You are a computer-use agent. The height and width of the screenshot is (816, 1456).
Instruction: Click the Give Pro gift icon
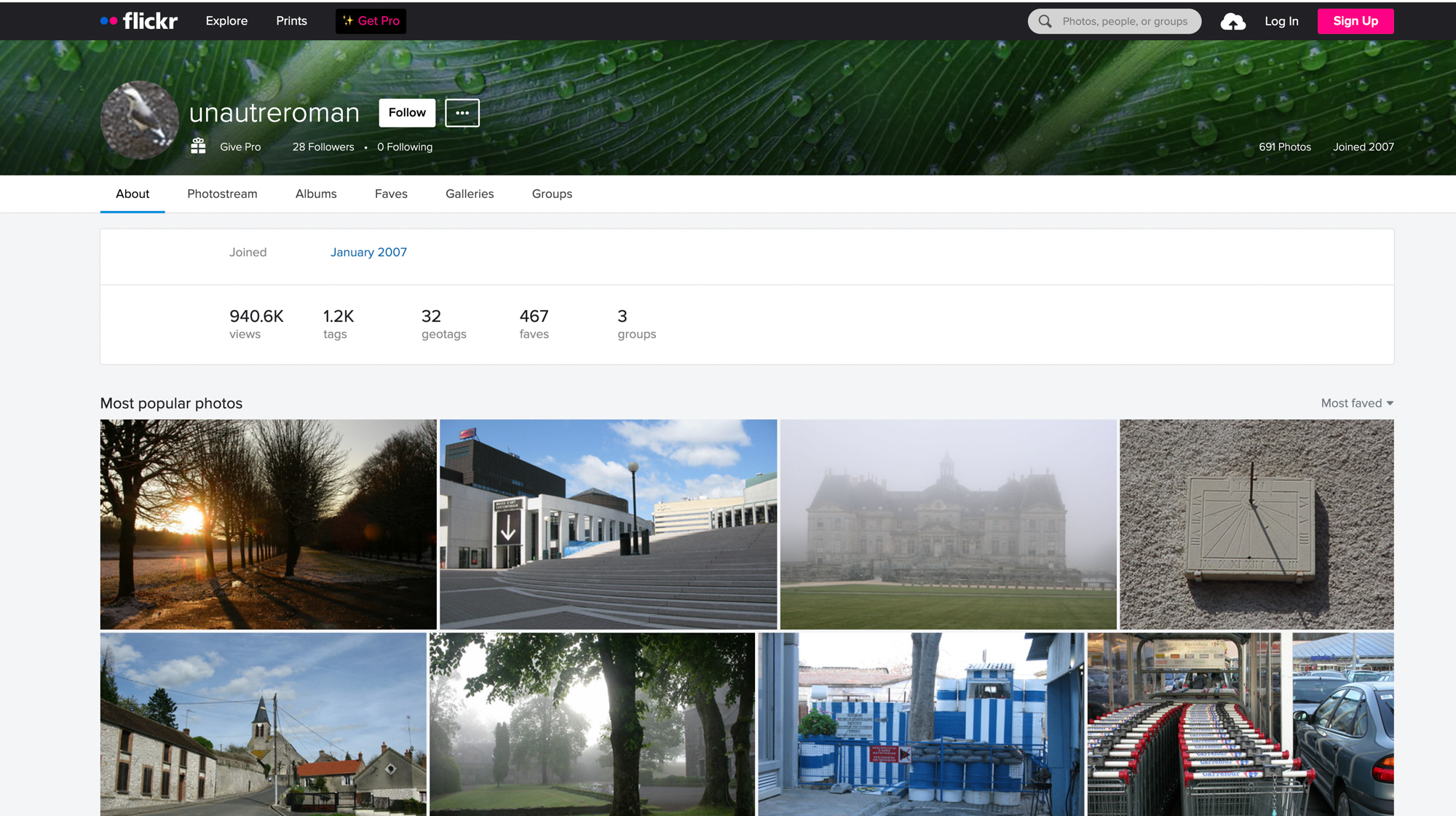point(198,146)
